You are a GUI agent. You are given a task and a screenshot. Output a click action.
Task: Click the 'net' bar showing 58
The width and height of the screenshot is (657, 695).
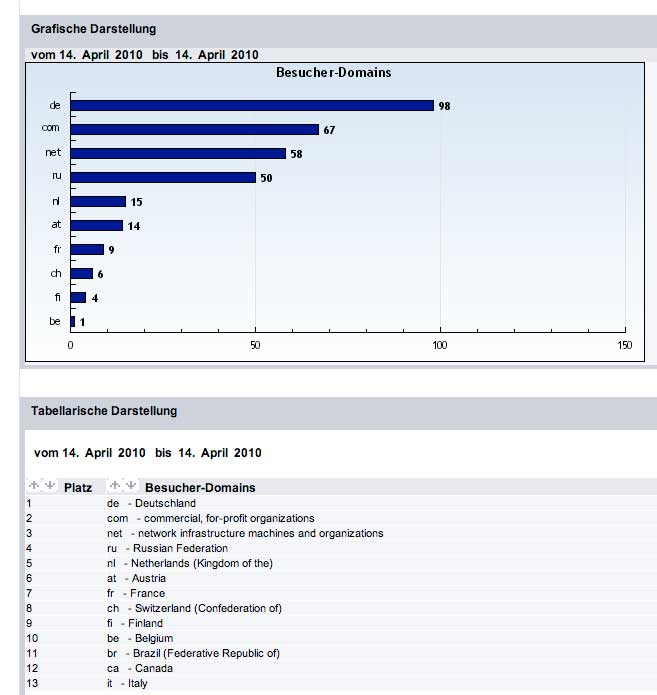[178, 153]
